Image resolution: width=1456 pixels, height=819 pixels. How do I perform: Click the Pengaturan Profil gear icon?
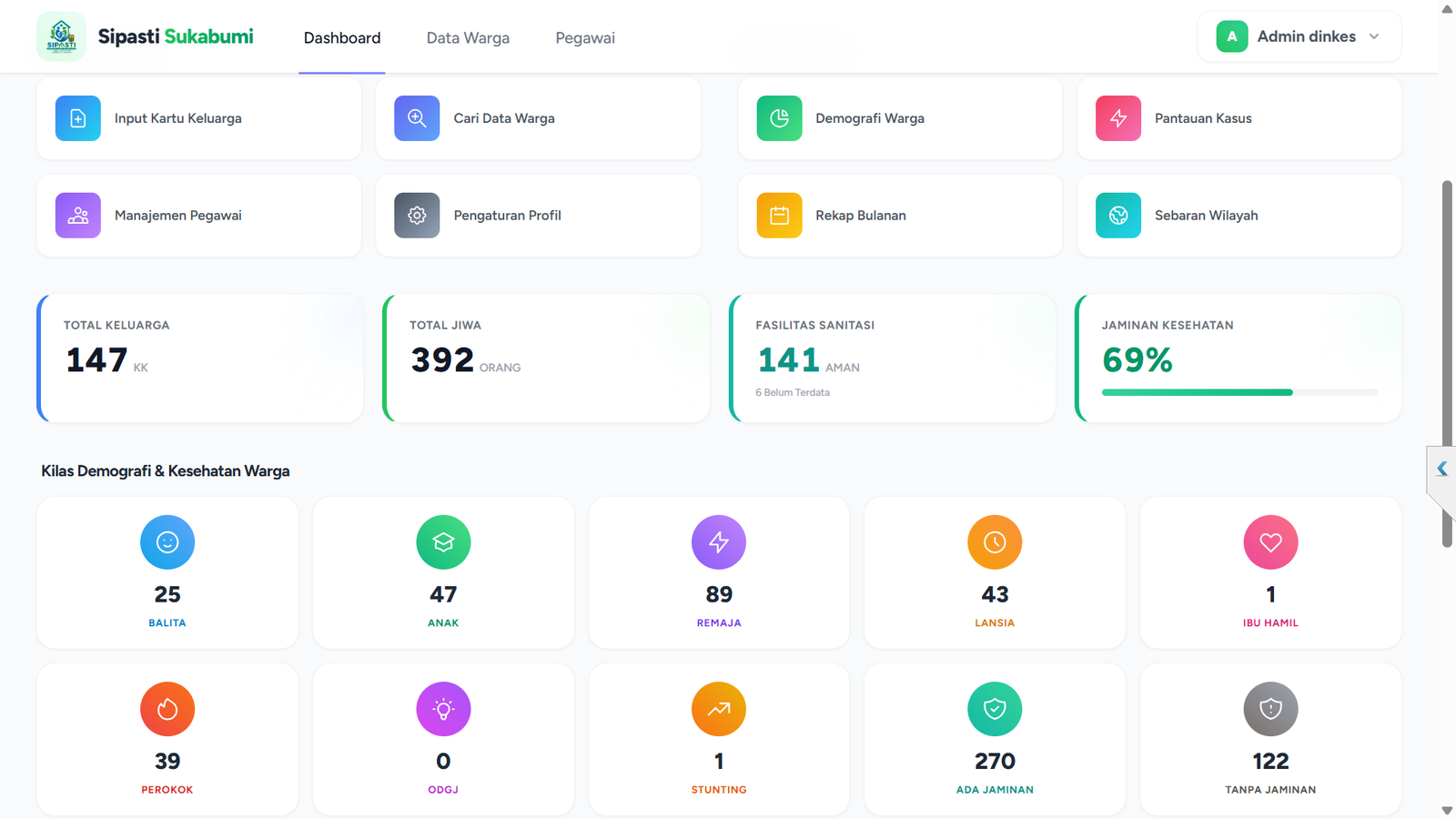tap(417, 216)
